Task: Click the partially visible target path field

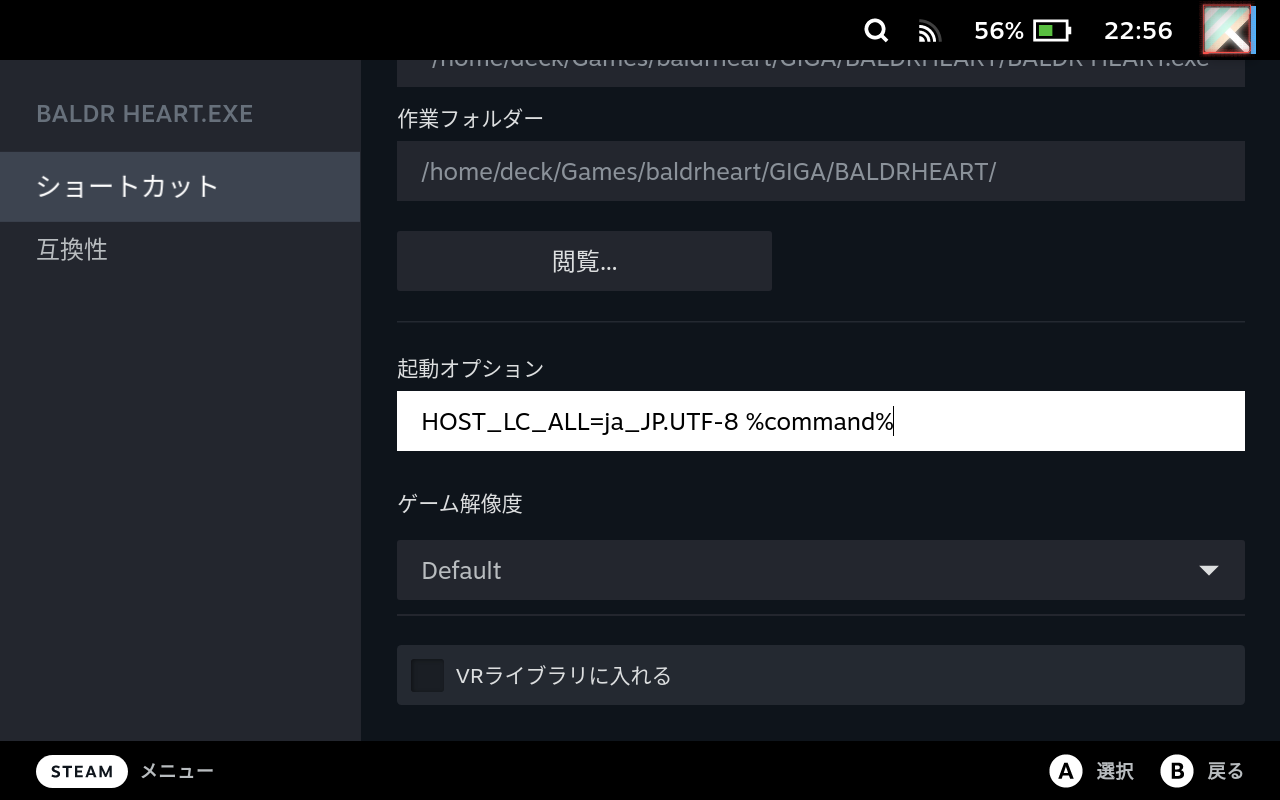Action: click(x=821, y=72)
